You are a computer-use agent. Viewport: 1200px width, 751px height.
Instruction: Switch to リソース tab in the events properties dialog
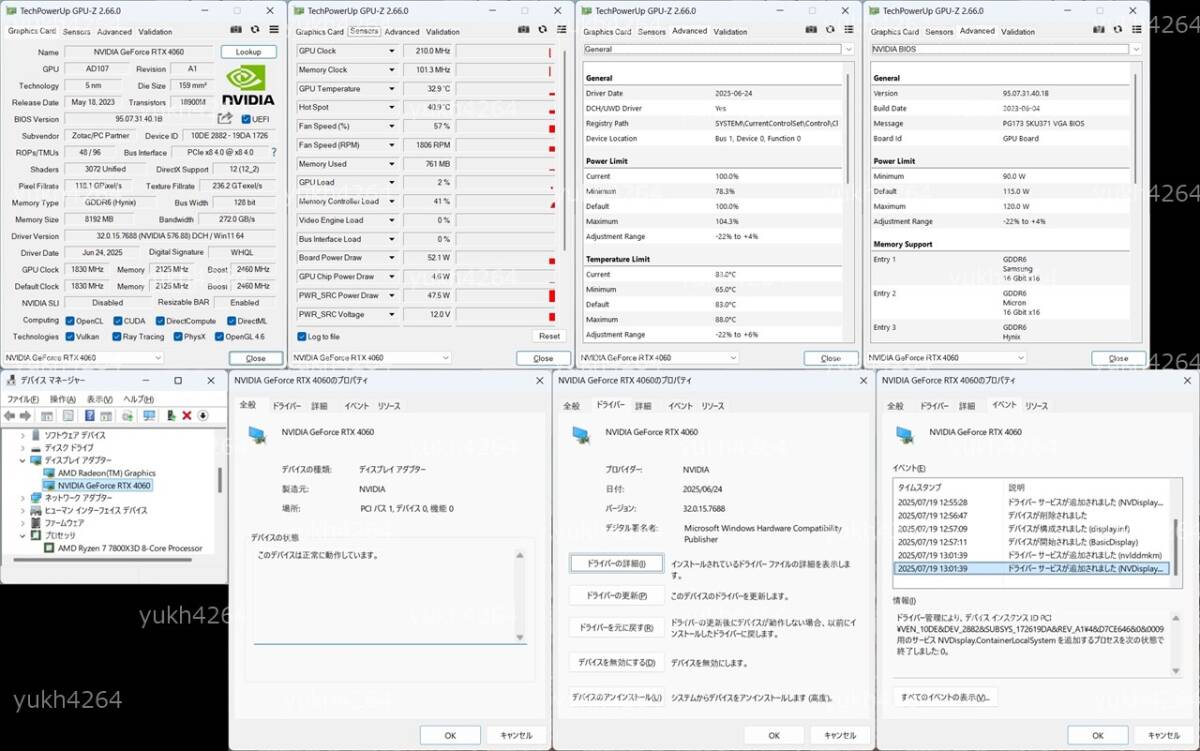point(1036,406)
